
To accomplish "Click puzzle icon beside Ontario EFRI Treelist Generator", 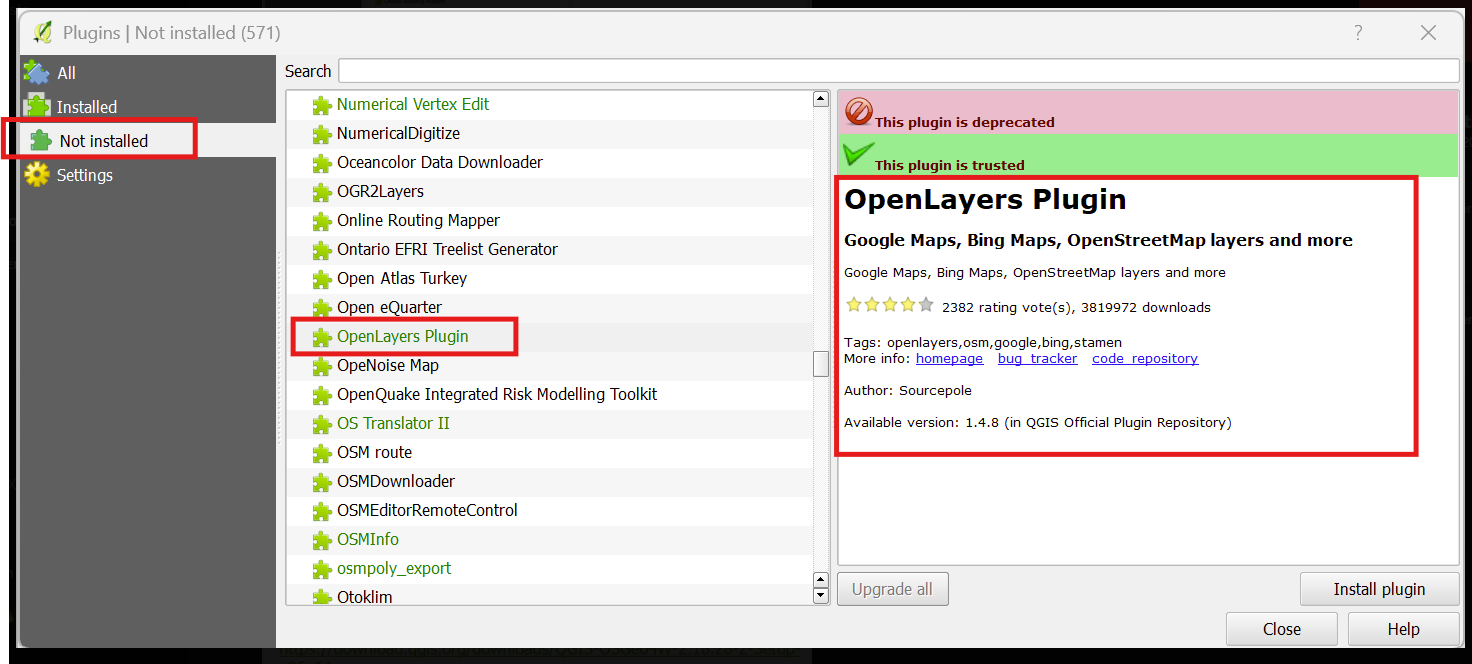I will click(x=322, y=250).
